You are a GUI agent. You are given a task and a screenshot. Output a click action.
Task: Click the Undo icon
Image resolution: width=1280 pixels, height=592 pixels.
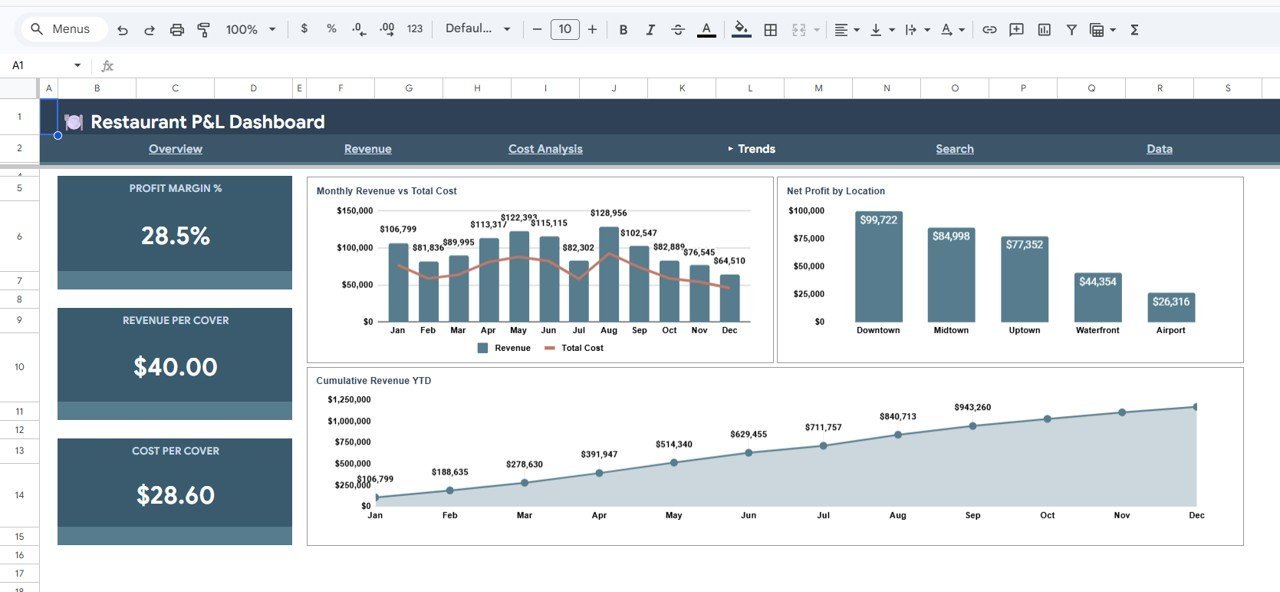(x=123, y=30)
